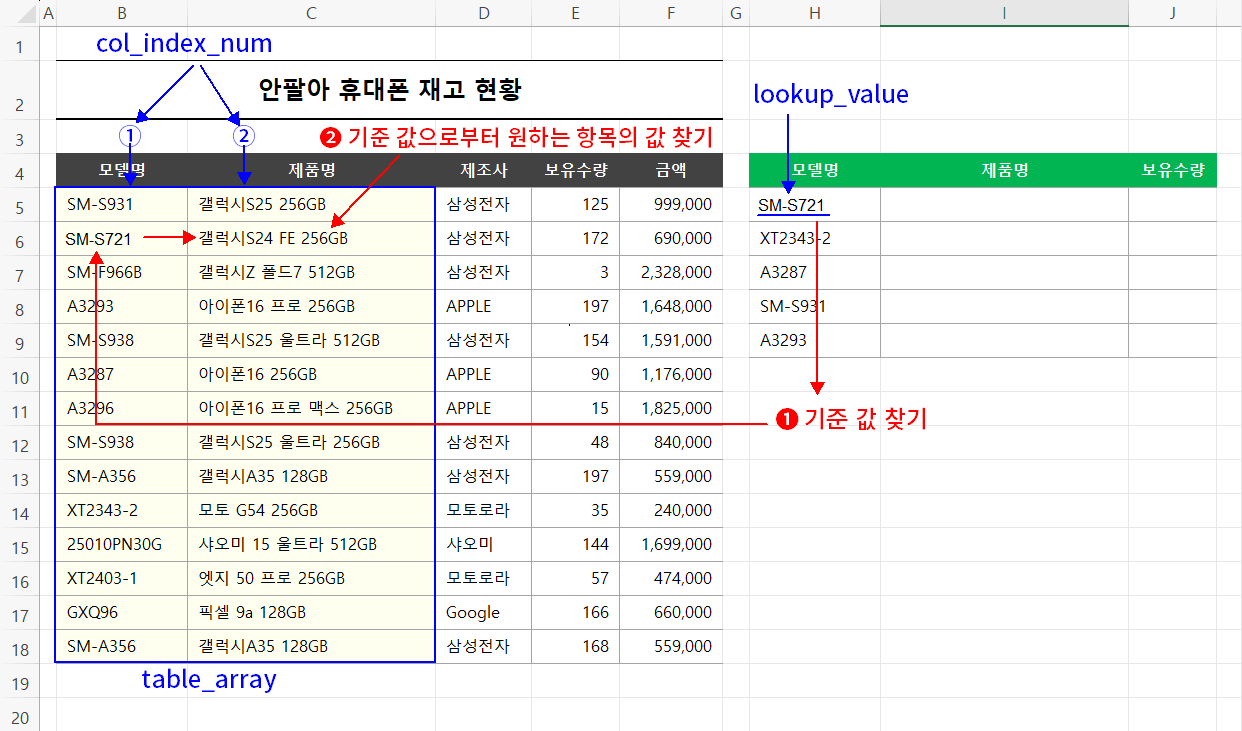The image size is (1242, 731).
Task: Select column header I
Action: click(1005, 13)
